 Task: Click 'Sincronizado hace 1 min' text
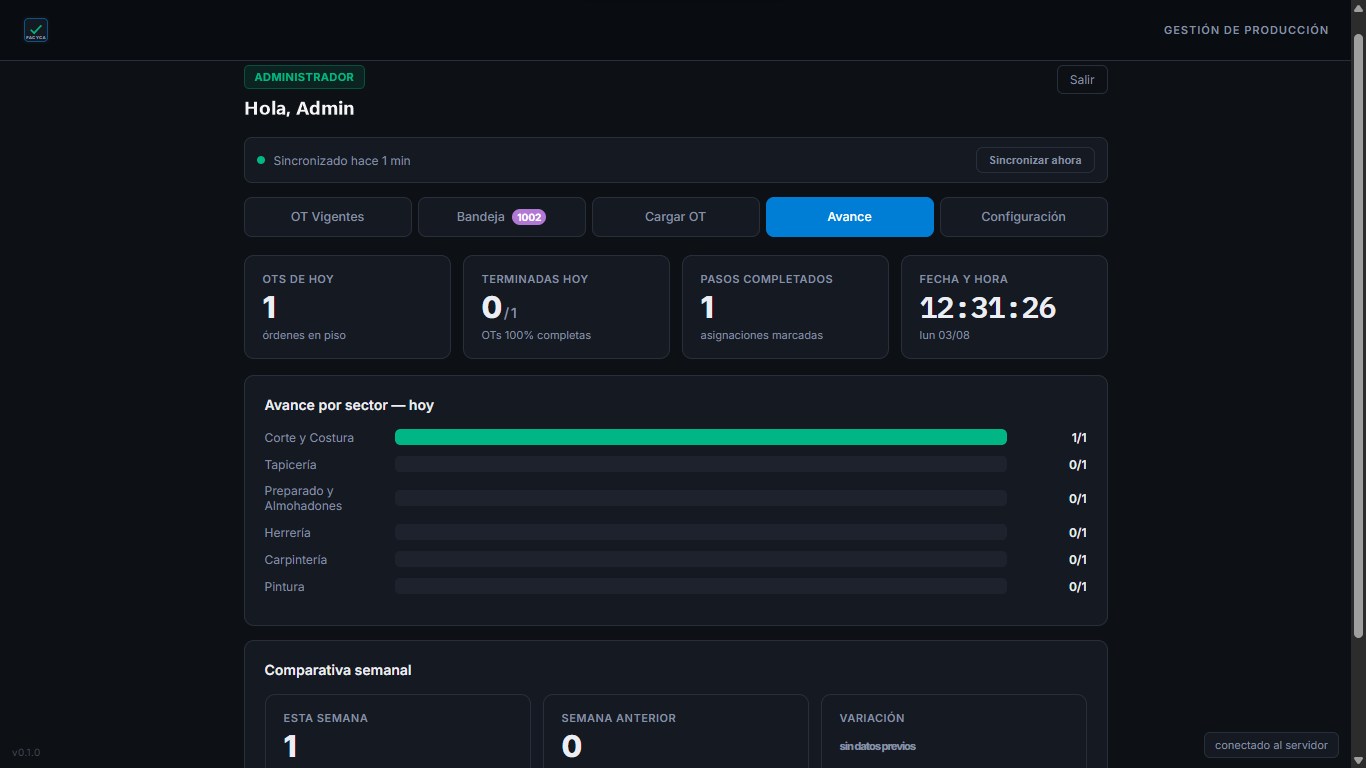342,160
